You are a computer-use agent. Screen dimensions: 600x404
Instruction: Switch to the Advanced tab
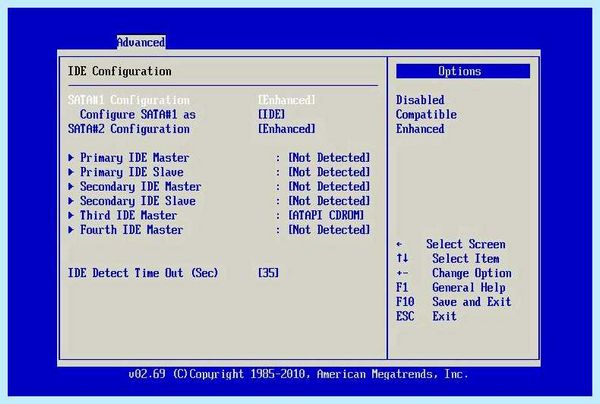coord(141,42)
